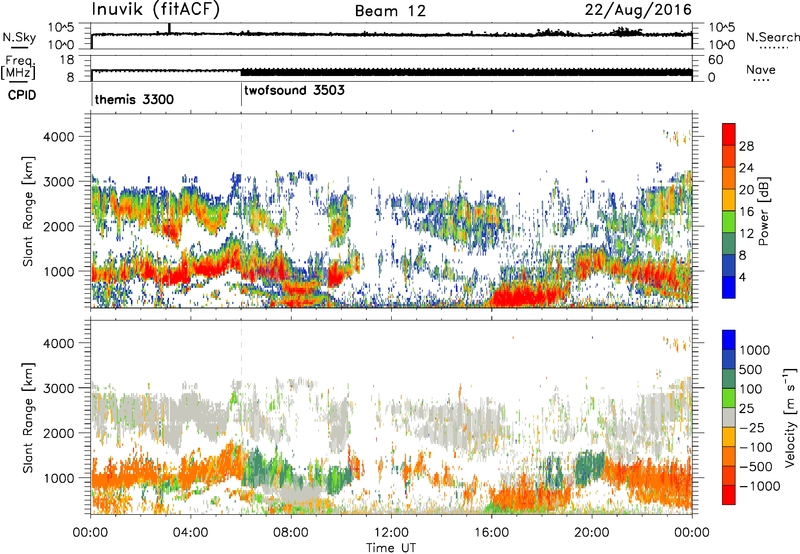
Task: Click the light green 12-16 dB power band
Action: point(729,221)
